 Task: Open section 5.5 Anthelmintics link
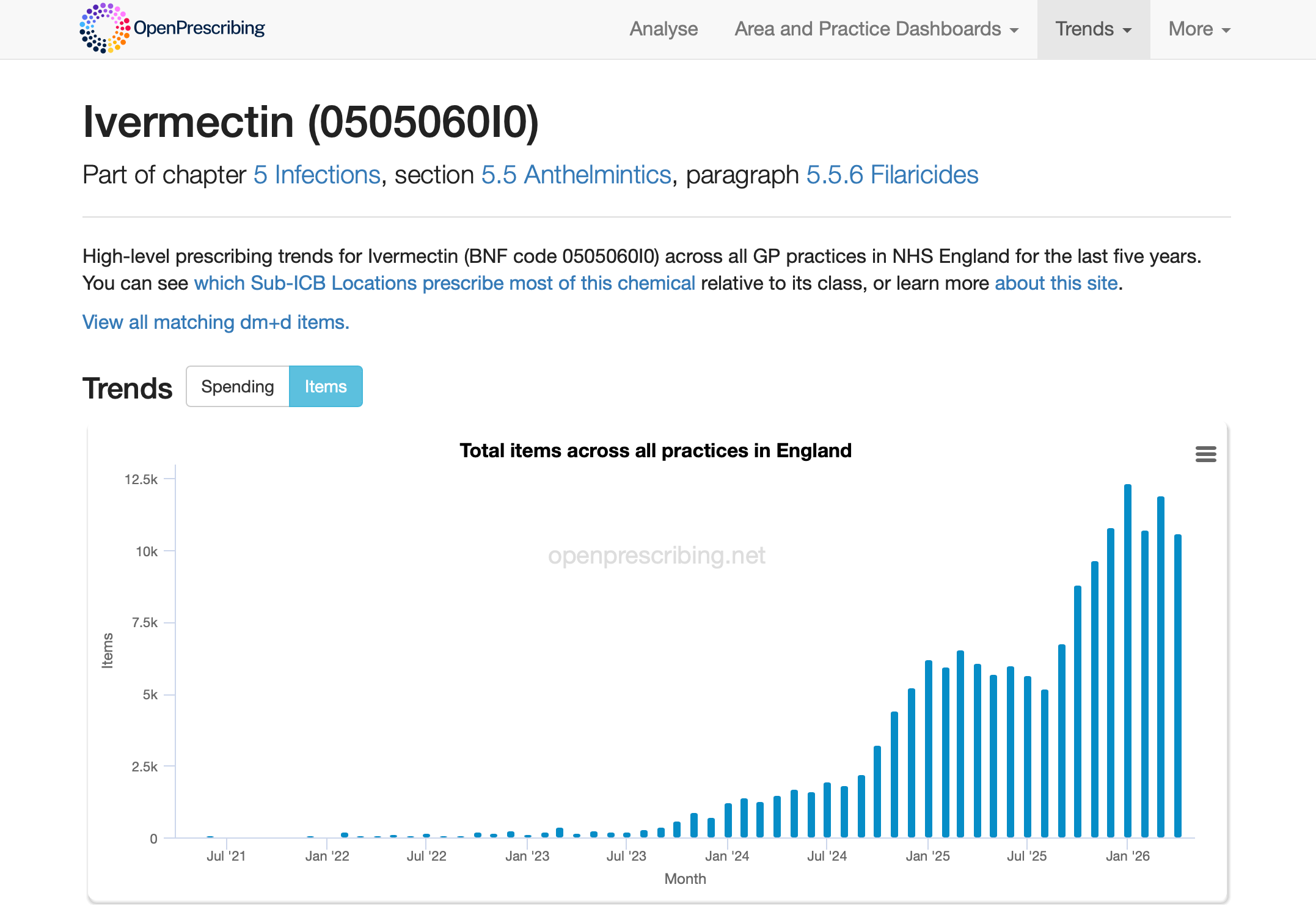576,175
